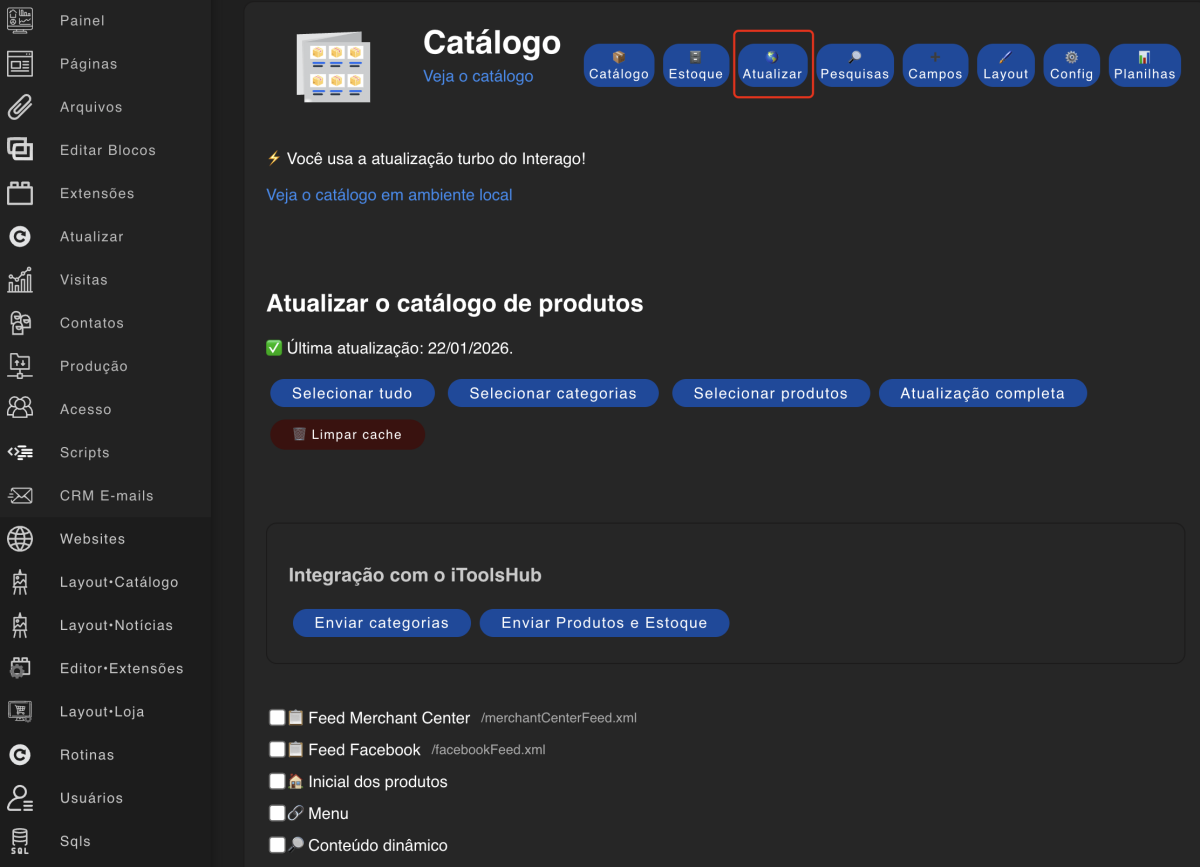This screenshot has height=867, width=1200.
Task: Select the Painel dashboard icon
Action: [x=20, y=20]
